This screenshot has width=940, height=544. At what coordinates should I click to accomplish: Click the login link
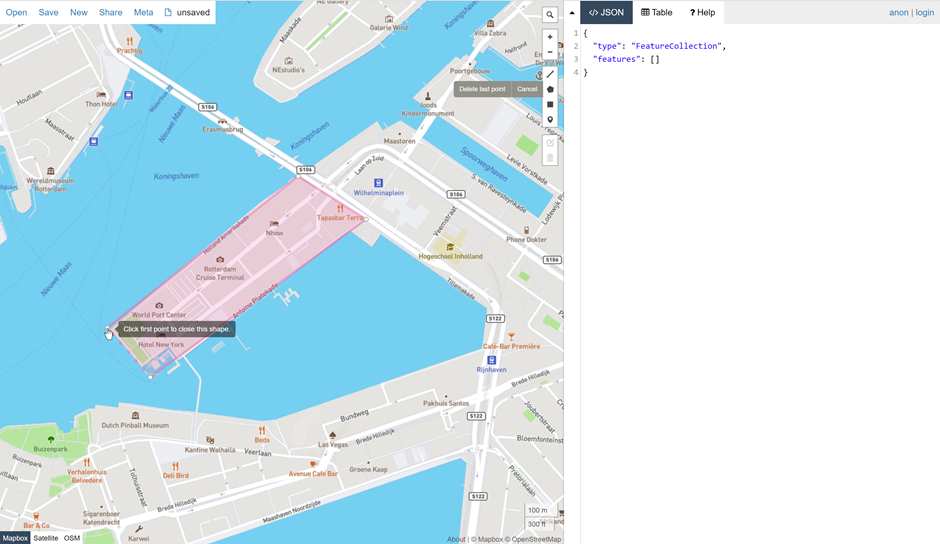924,12
